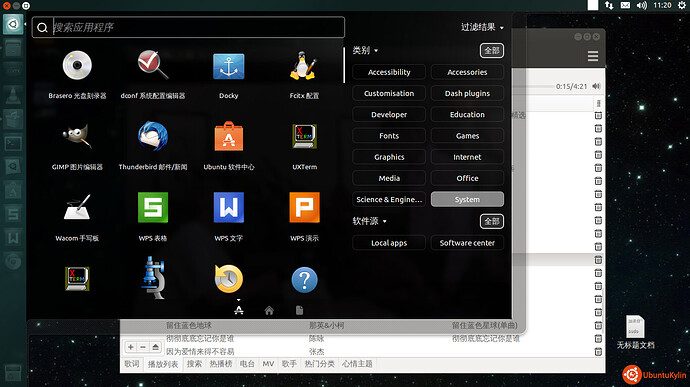Open Brasero disc burner app
The width and height of the screenshot is (690, 387).
(x=77, y=66)
